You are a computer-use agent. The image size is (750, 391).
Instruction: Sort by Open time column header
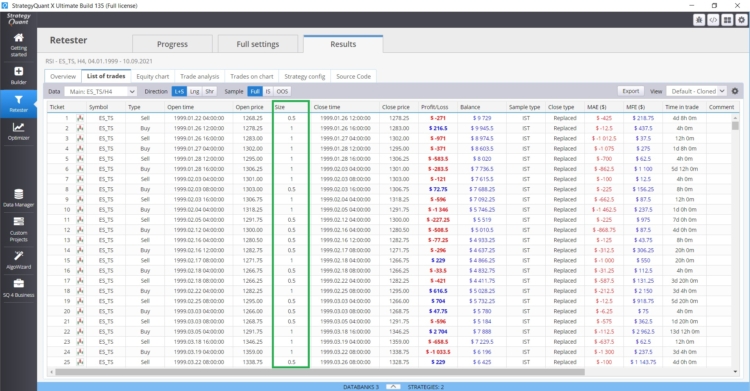point(198,107)
